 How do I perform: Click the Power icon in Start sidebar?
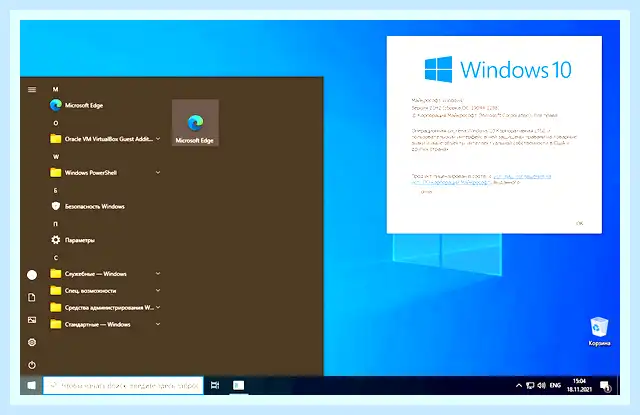(x=32, y=365)
